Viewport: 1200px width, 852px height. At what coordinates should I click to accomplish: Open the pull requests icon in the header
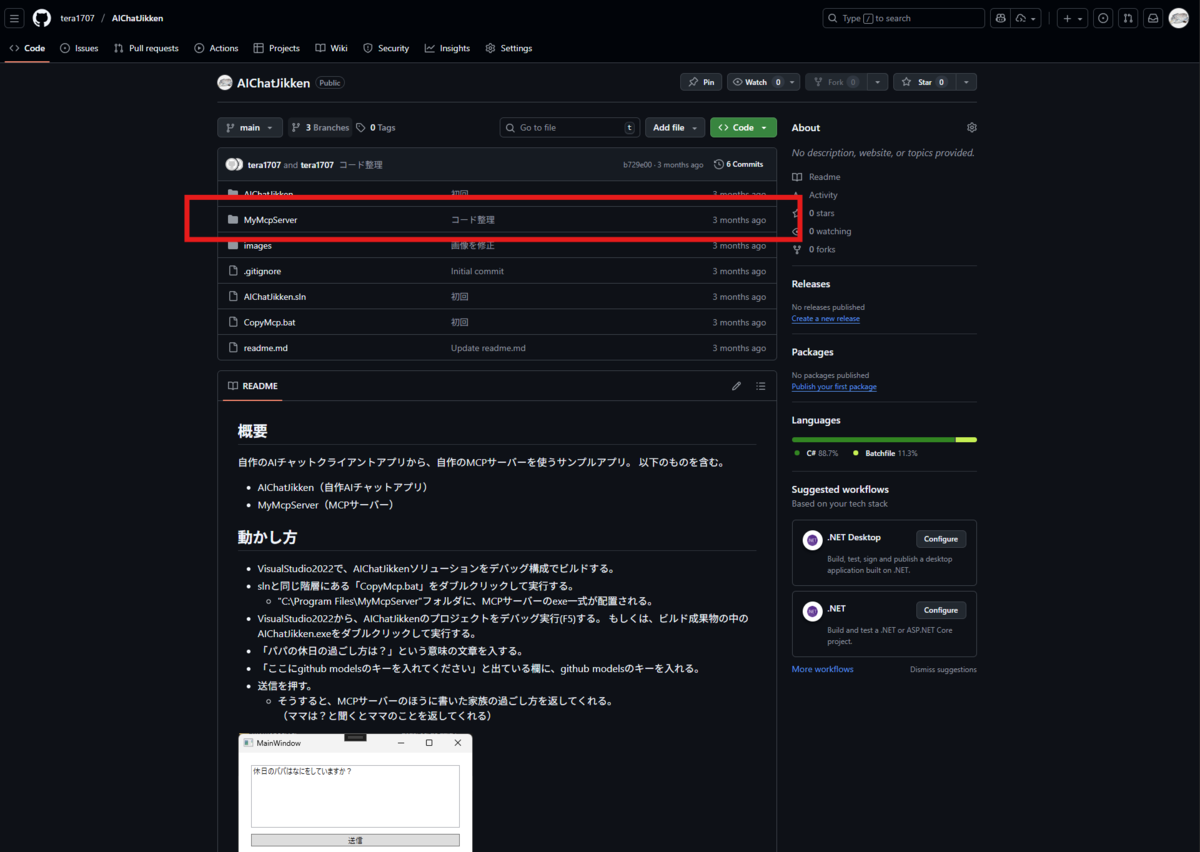1128,18
